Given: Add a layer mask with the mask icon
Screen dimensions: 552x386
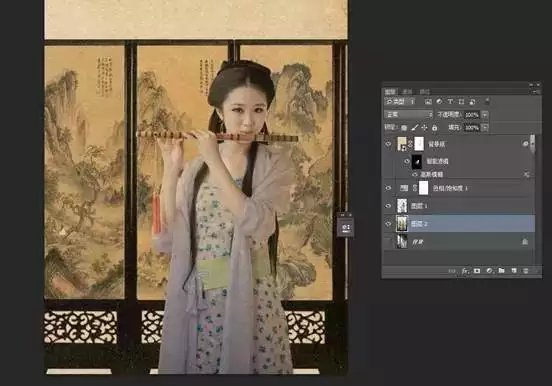Looking at the screenshot, I should (477, 271).
